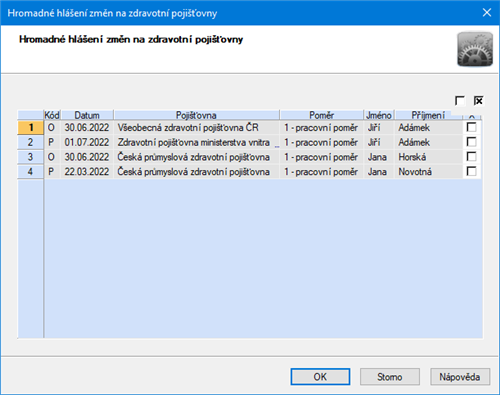Click the Datum column header
Viewport: 500px width, 395px height.
[87, 115]
